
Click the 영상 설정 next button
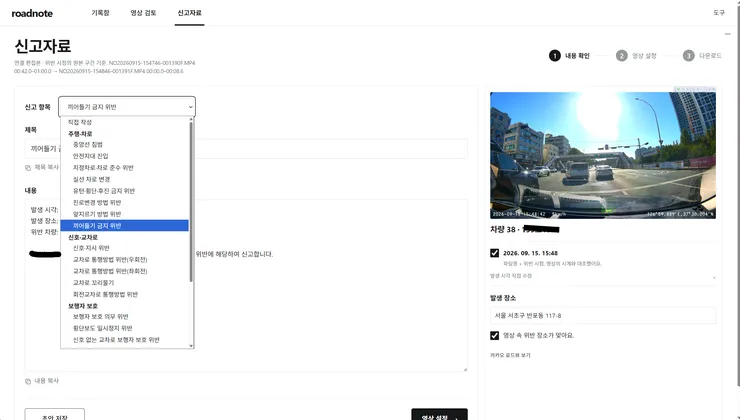[439, 415]
